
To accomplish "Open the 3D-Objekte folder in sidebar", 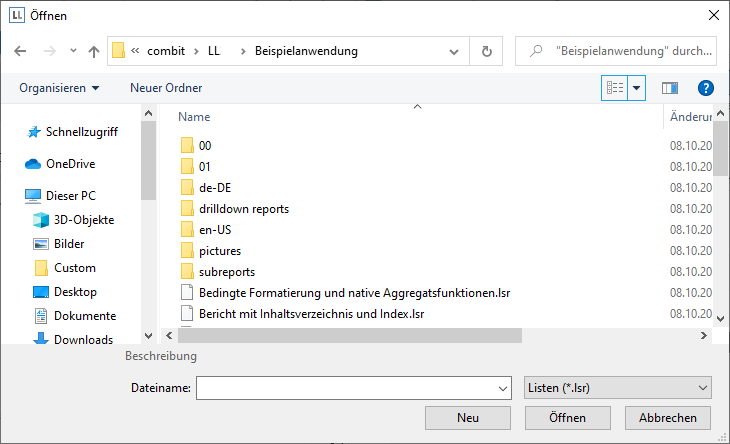I will pos(83,220).
